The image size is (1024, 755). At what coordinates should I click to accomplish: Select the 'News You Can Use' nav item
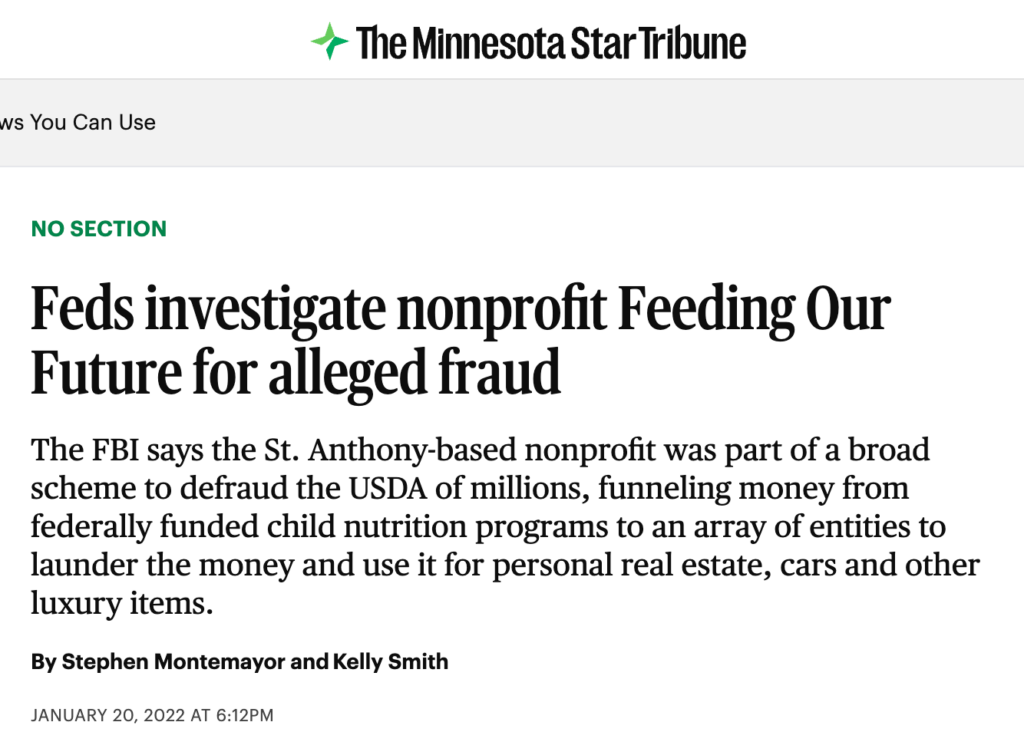78,123
